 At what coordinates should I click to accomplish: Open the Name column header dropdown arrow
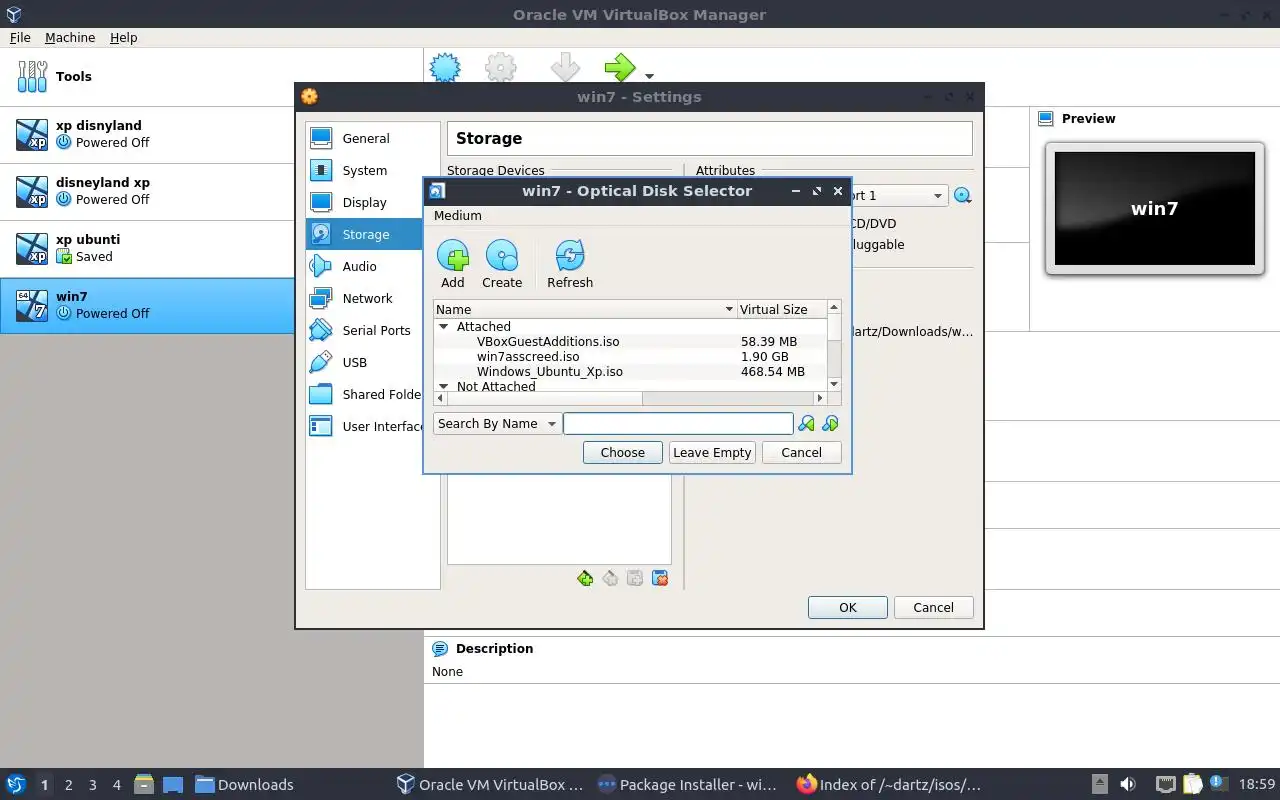click(x=728, y=310)
